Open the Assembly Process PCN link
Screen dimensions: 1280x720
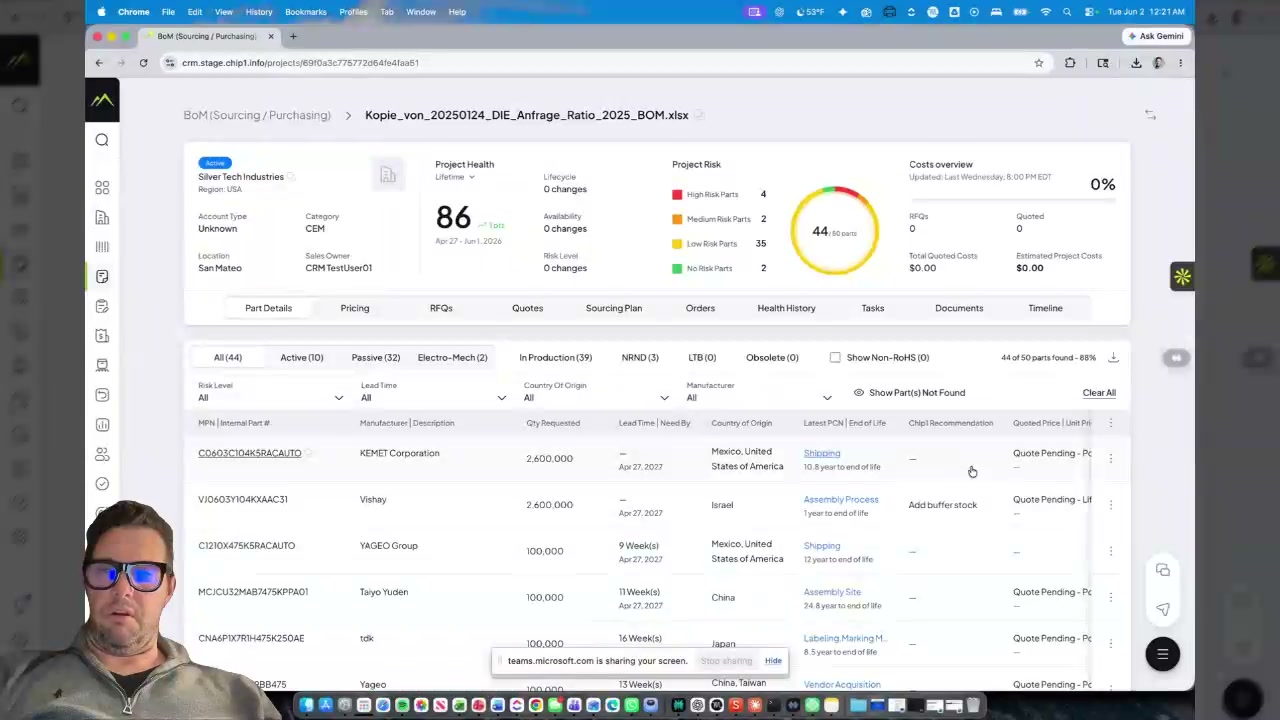(x=841, y=499)
